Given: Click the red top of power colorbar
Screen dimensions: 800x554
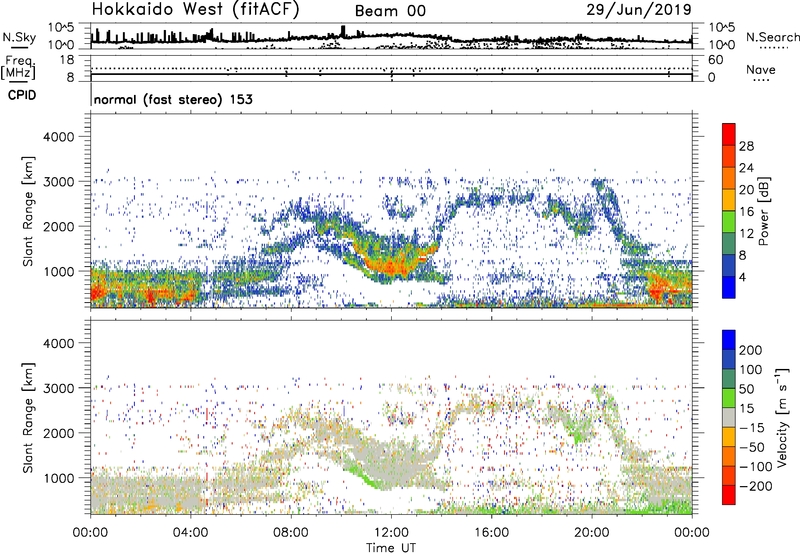Looking at the screenshot, I should pos(729,135).
